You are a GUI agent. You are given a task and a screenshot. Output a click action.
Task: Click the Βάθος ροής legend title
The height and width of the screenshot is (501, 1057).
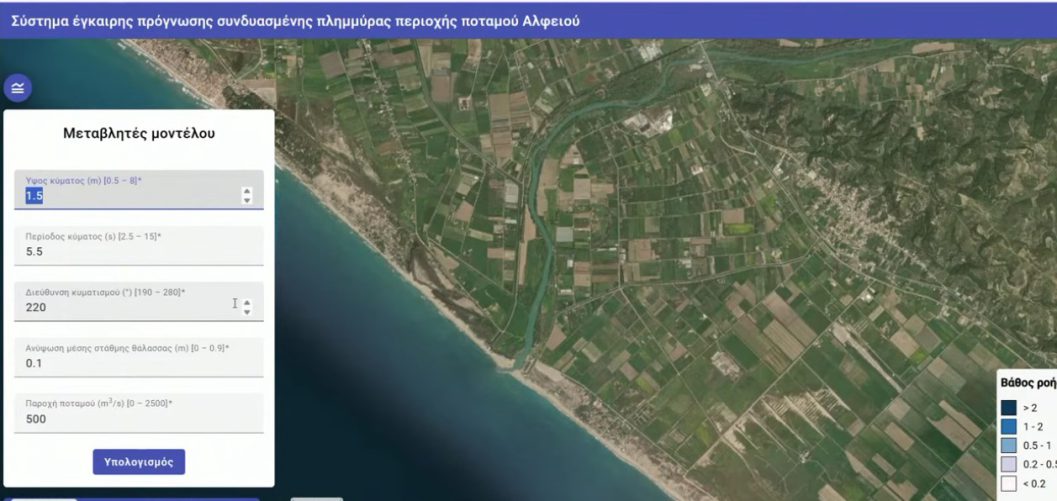pos(1027,382)
